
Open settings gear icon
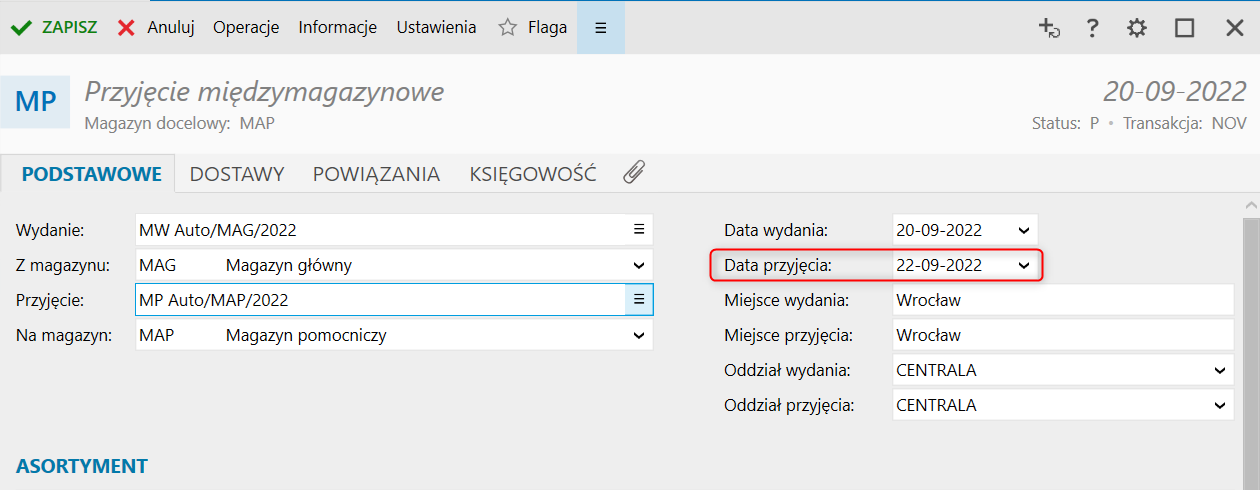pos(1137,28)
